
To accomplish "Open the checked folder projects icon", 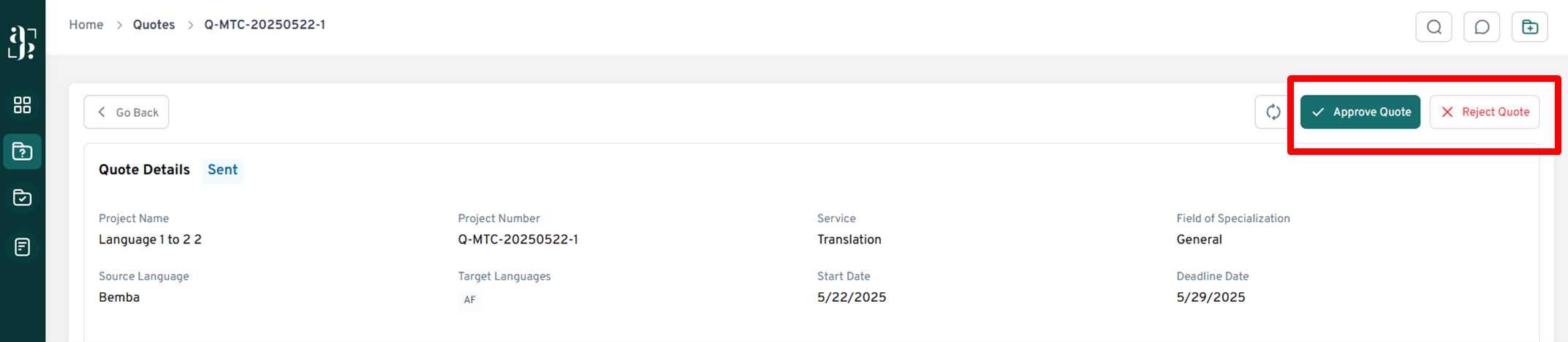I will [x=22, y=198].
